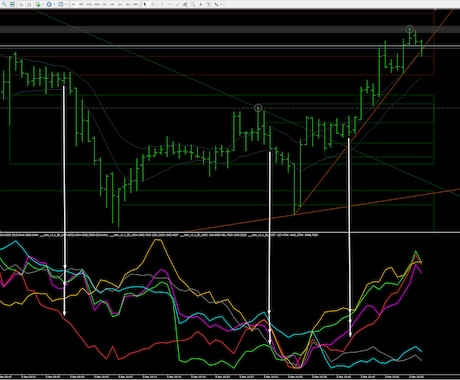Select the Trendline drawing tool
The width and height of the screenshot is (460, 380).
click(x=177, y=4)
